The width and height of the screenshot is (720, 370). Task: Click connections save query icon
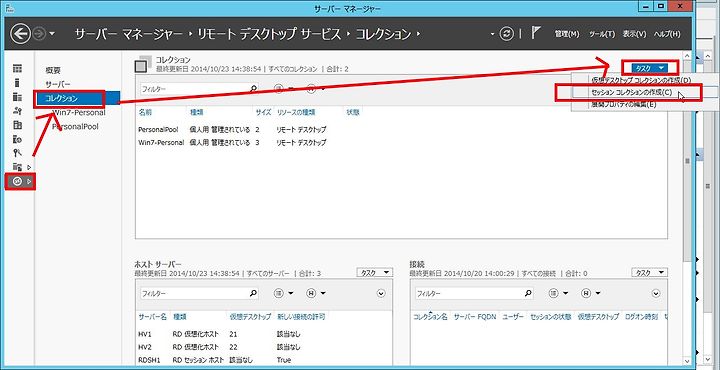pos(586,293)
